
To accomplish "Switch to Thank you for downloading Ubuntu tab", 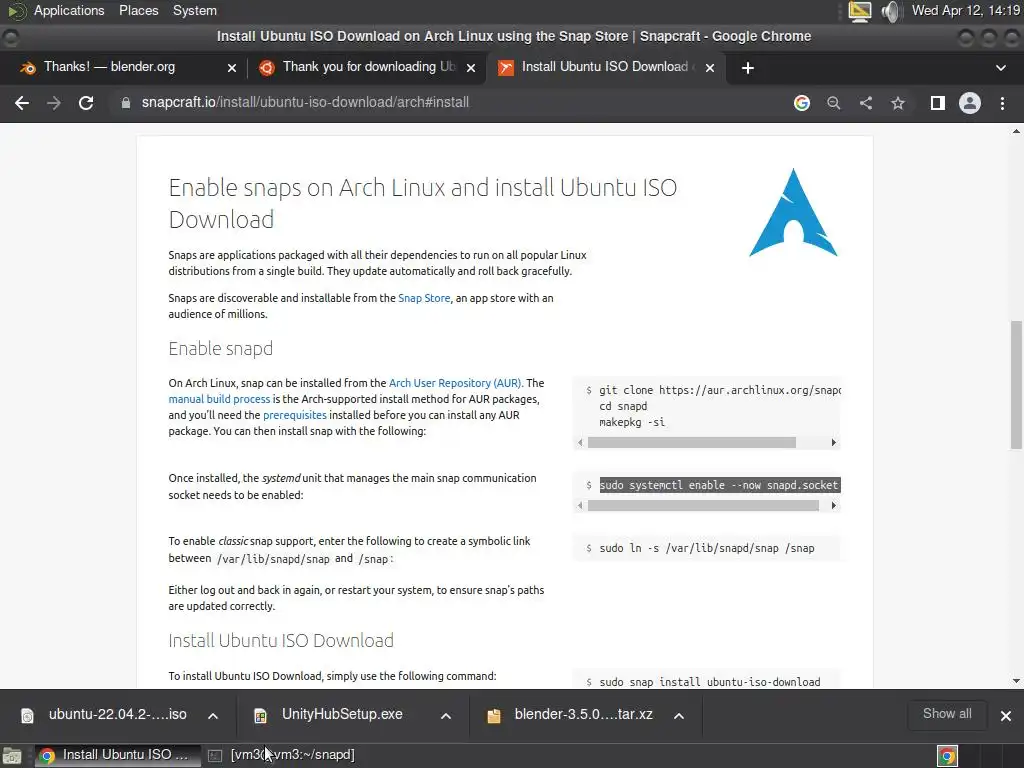I will 366,67.
